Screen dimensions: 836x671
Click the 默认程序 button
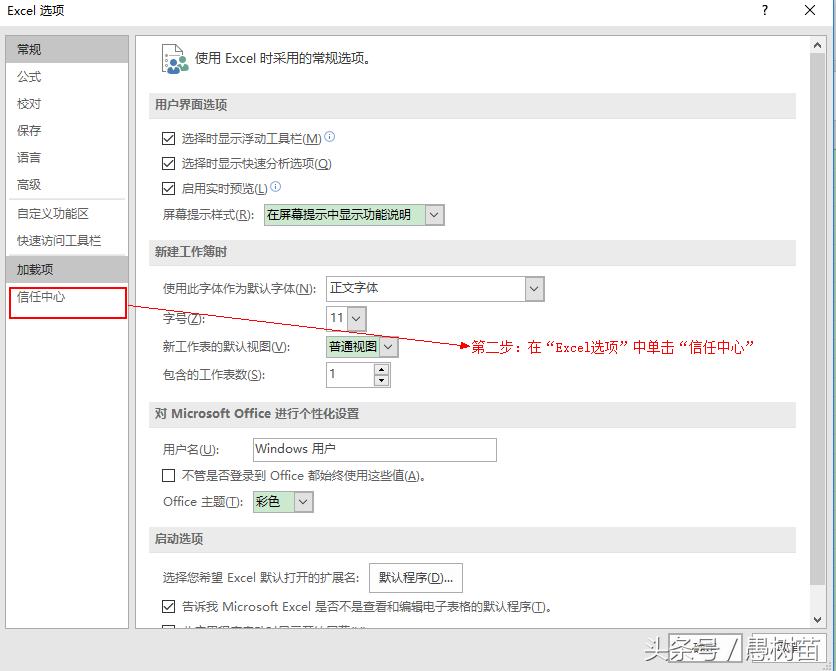coord(415,577)
